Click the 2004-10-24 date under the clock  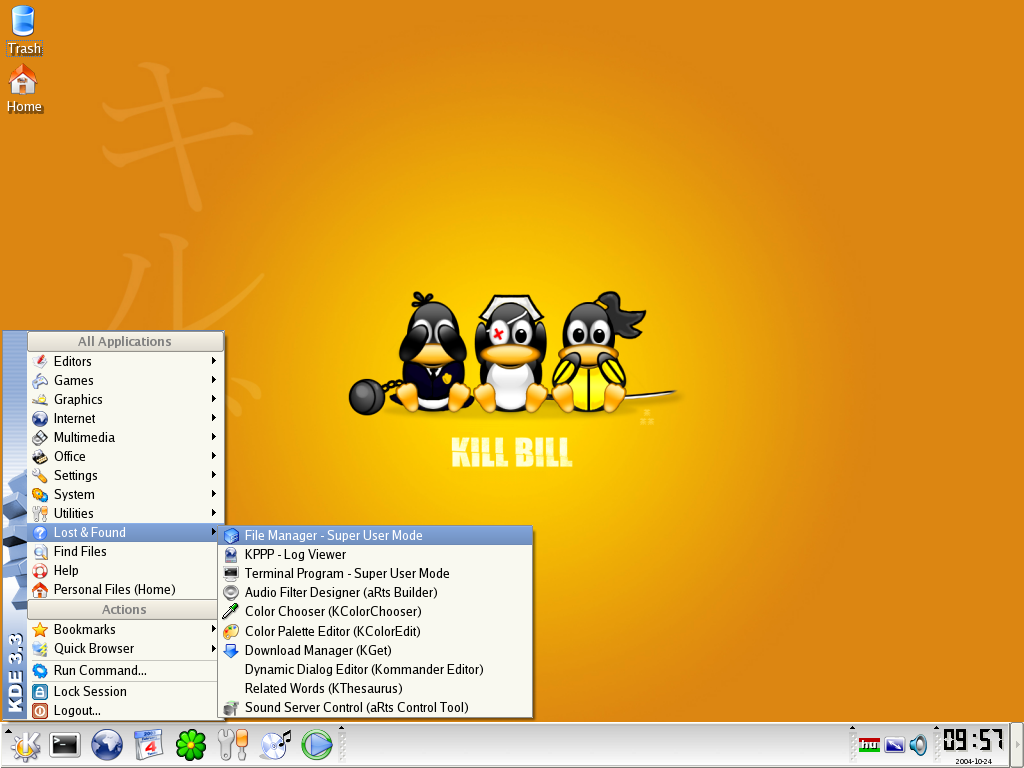click(x=973, y=761)
